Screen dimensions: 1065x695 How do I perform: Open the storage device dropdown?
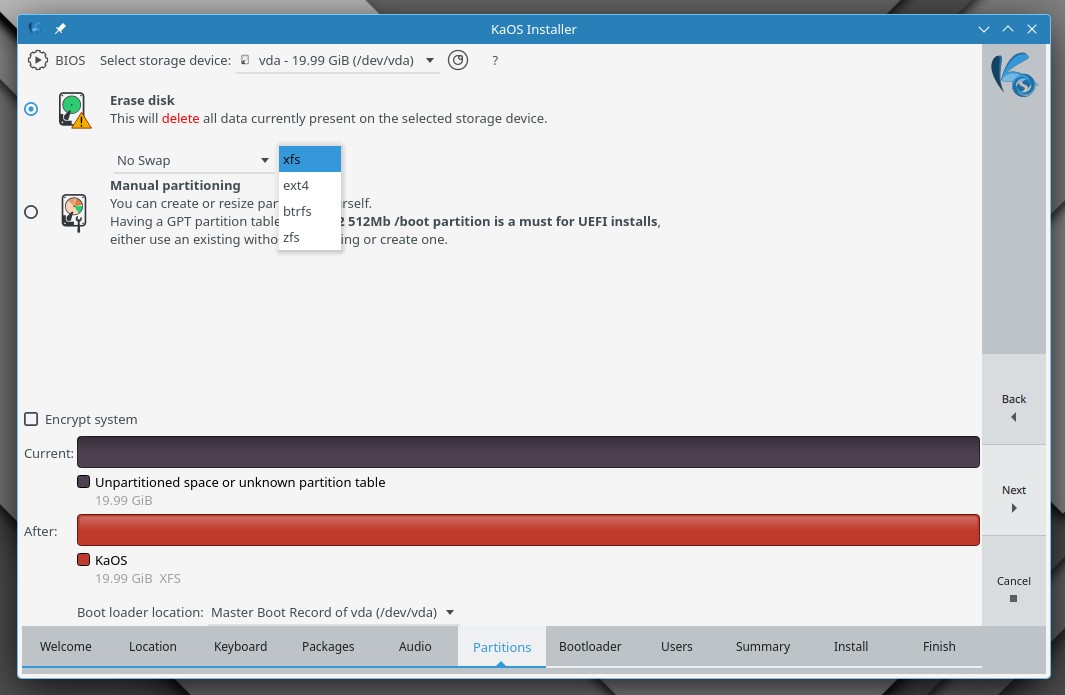coord(338,60)
